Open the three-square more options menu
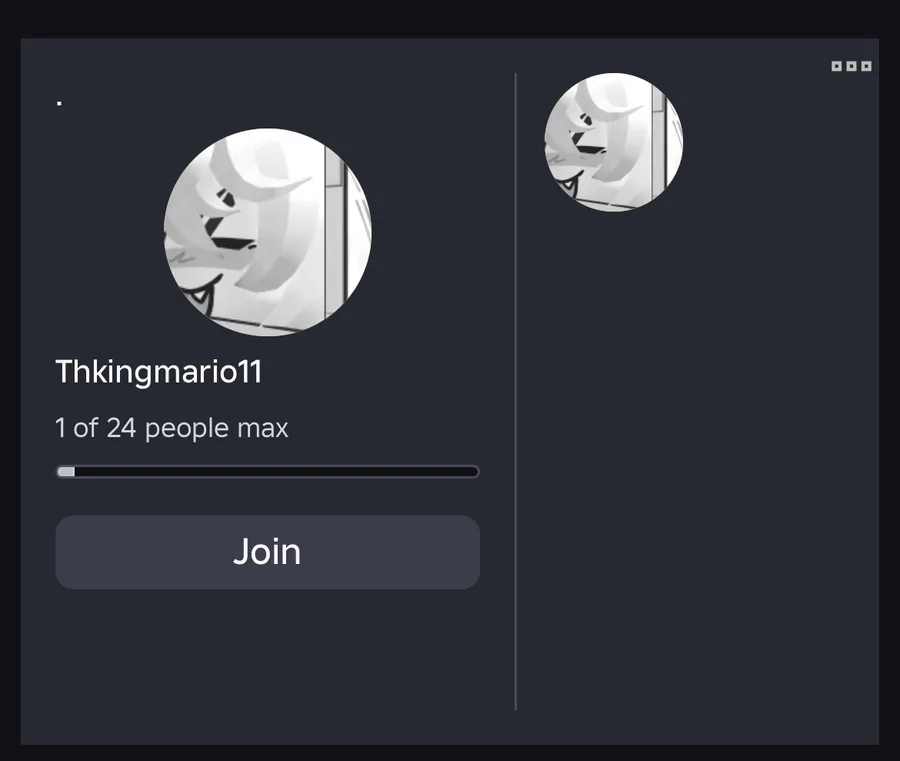900x761 pixels. tap(851, 66)
